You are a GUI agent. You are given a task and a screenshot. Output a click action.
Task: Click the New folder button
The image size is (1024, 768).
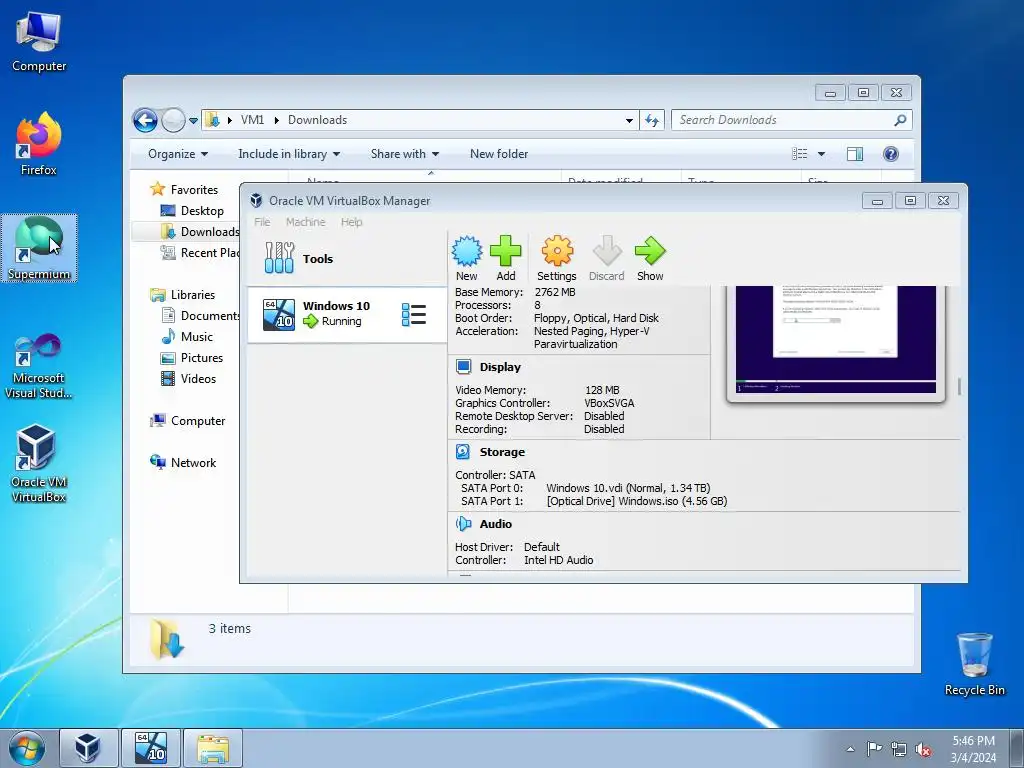point(499,154)
